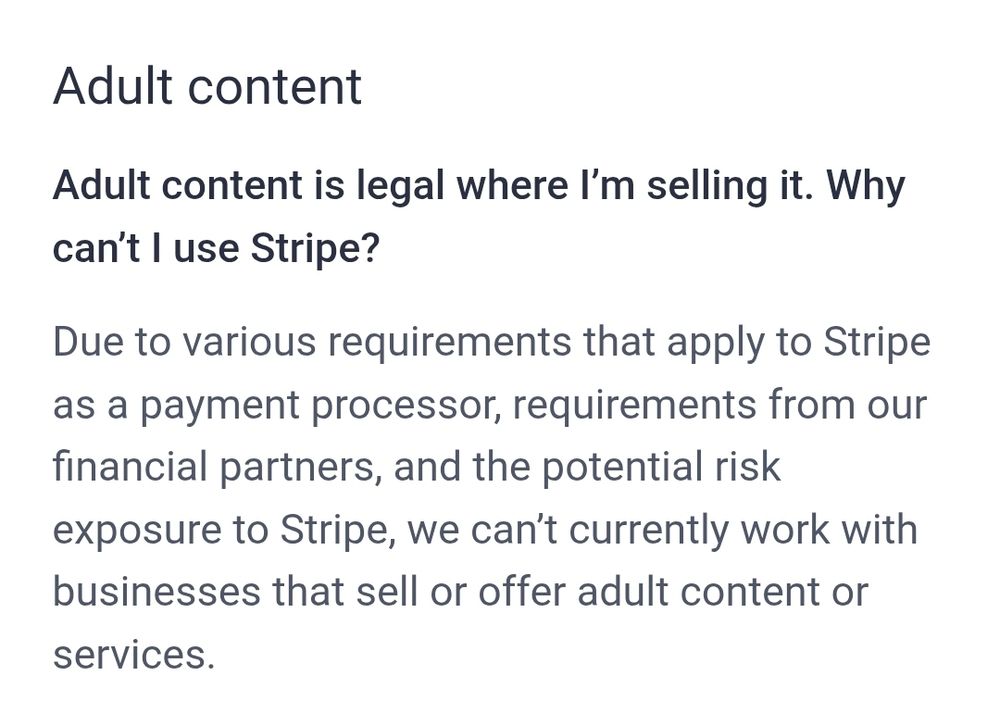
Task: Click "Due to various" at the paragraph start
Action: click(x=184, y=341)
